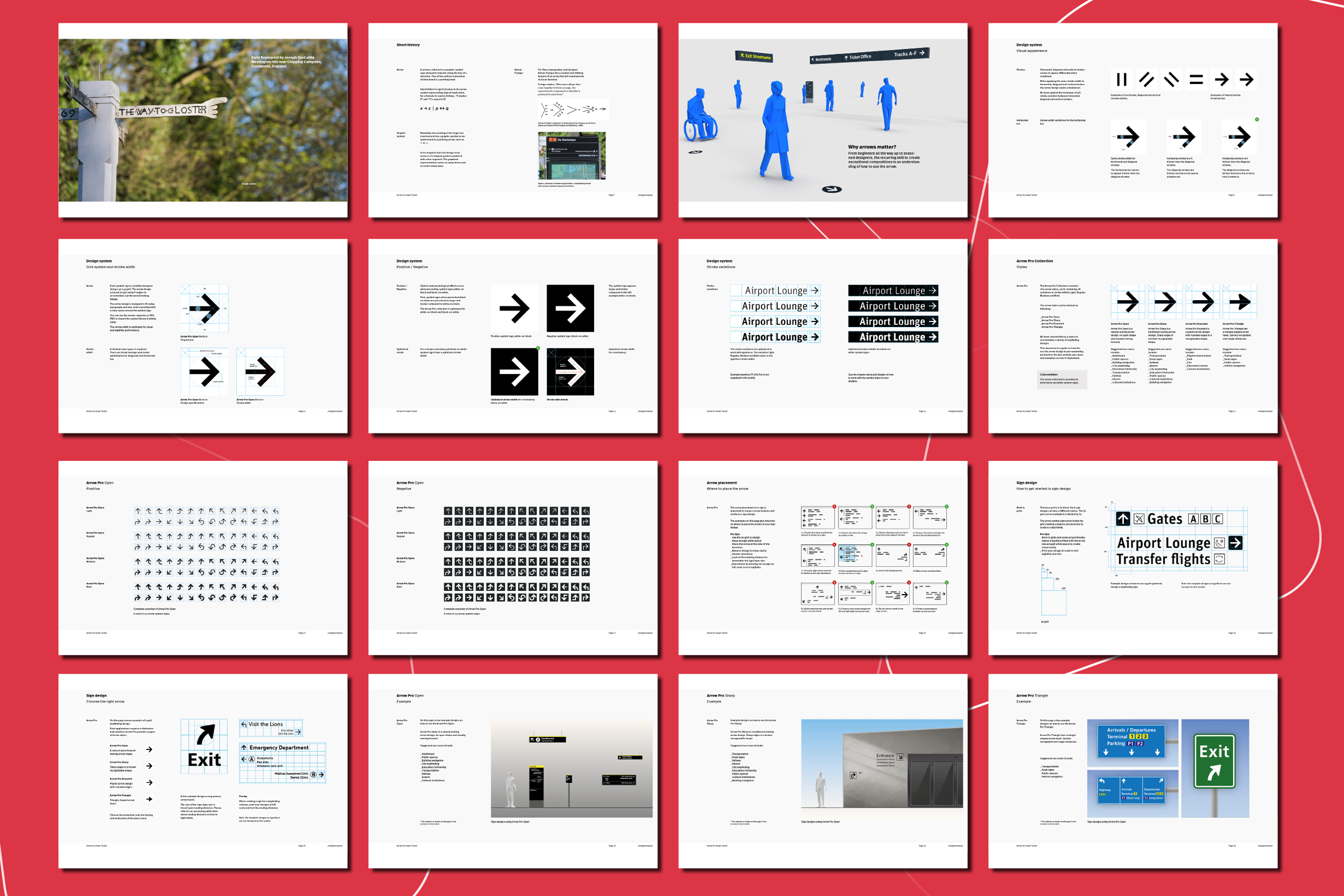Viewport: 1344px width, 896px height.
Task: Open the Arrow Pro Open Example page
Action: 512,771
